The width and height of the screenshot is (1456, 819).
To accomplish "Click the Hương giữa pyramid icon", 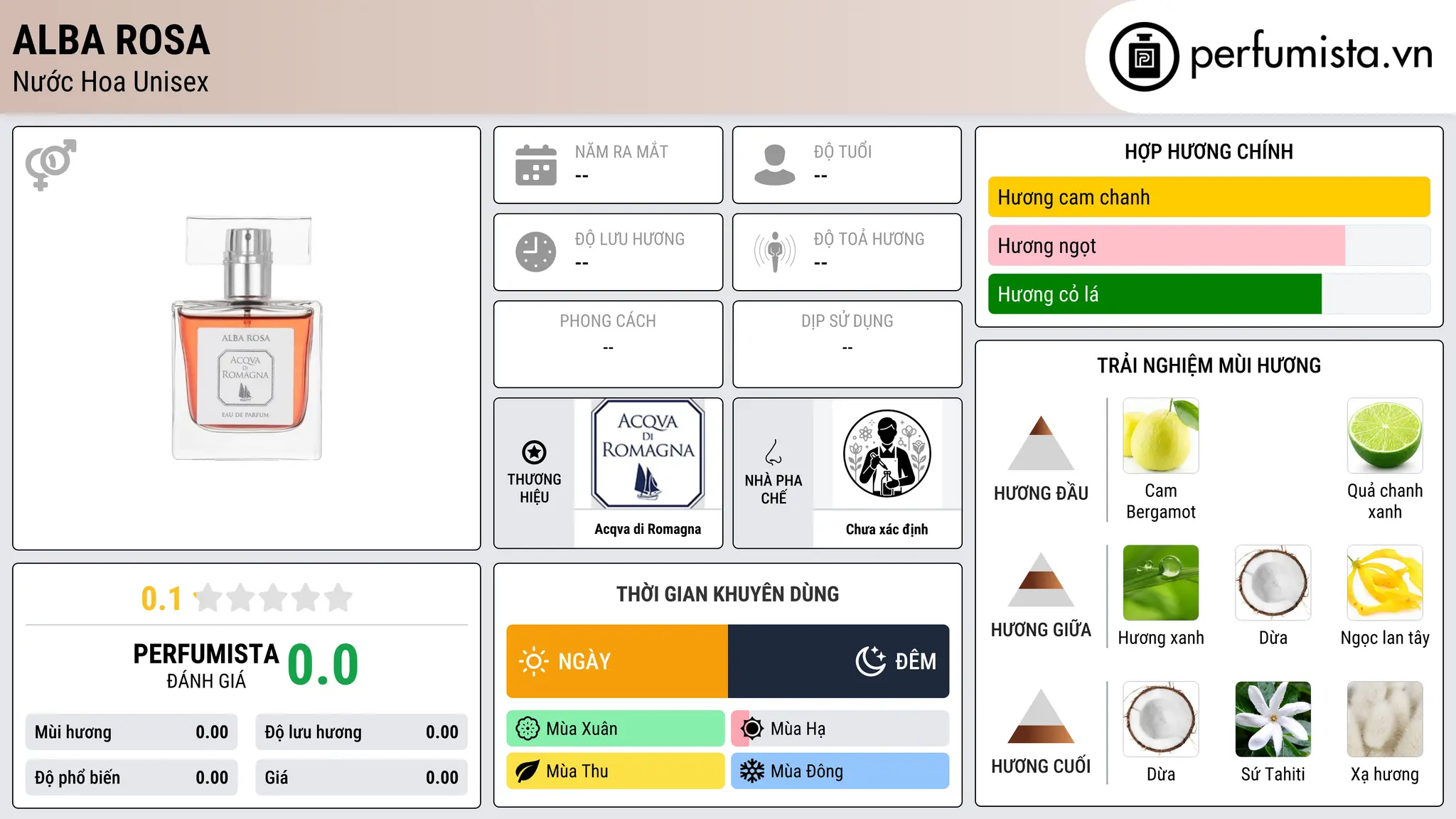I will tap(1041, 579).
